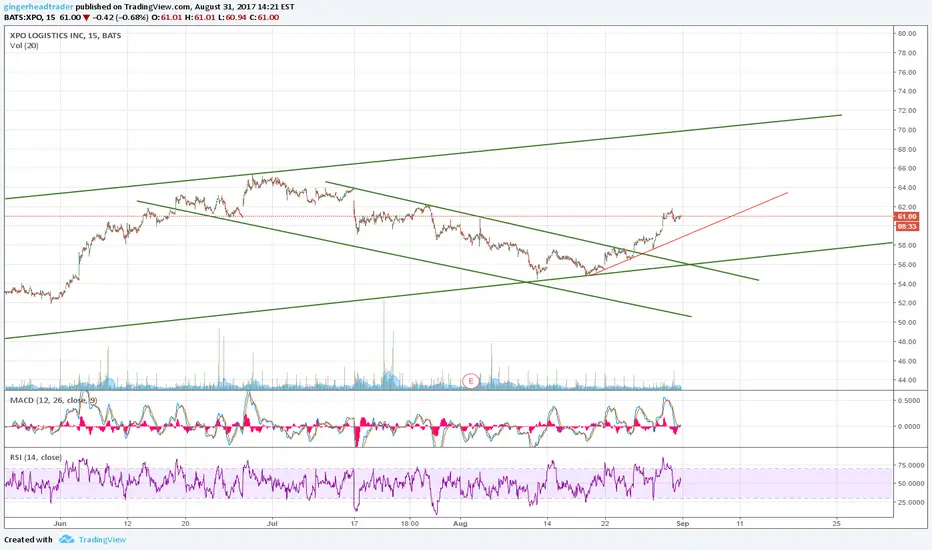The height and width of the screenshot is (550, 932).
Task: Click the O:61.01 open value
Action: [166, 17]
